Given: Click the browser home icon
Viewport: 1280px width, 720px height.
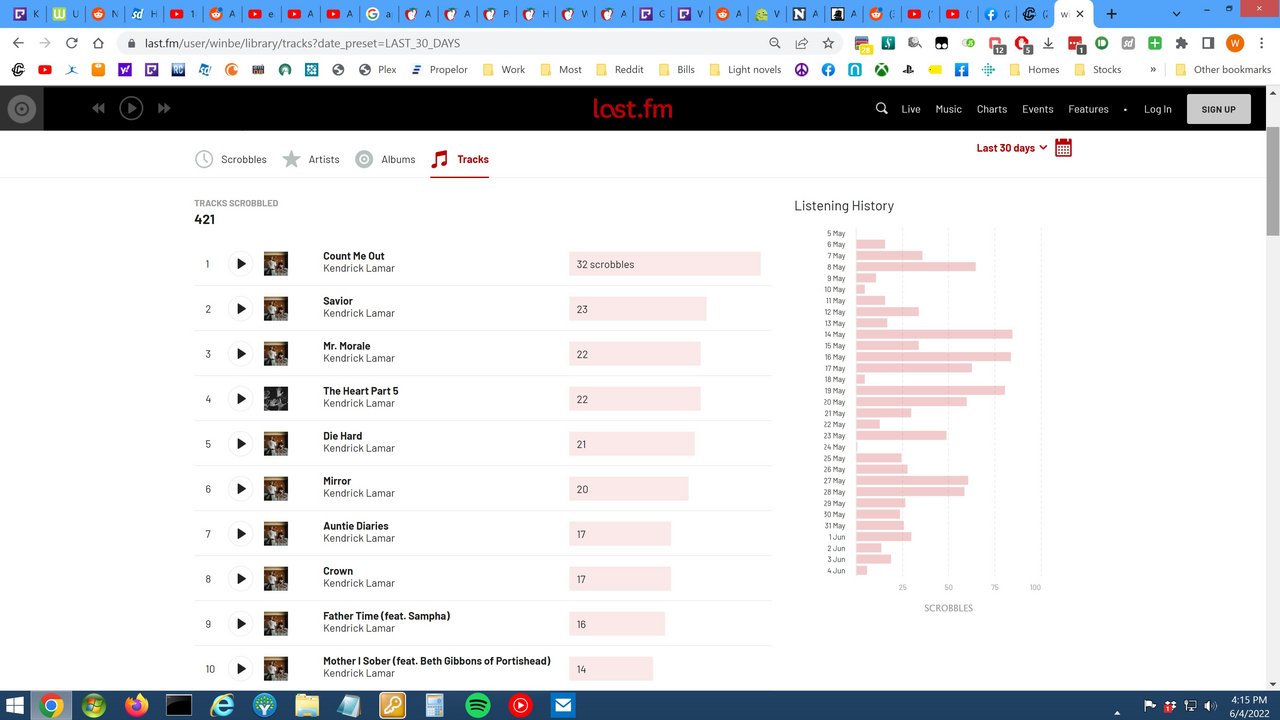Looking at the screenshot, I should tap(98, 43).
